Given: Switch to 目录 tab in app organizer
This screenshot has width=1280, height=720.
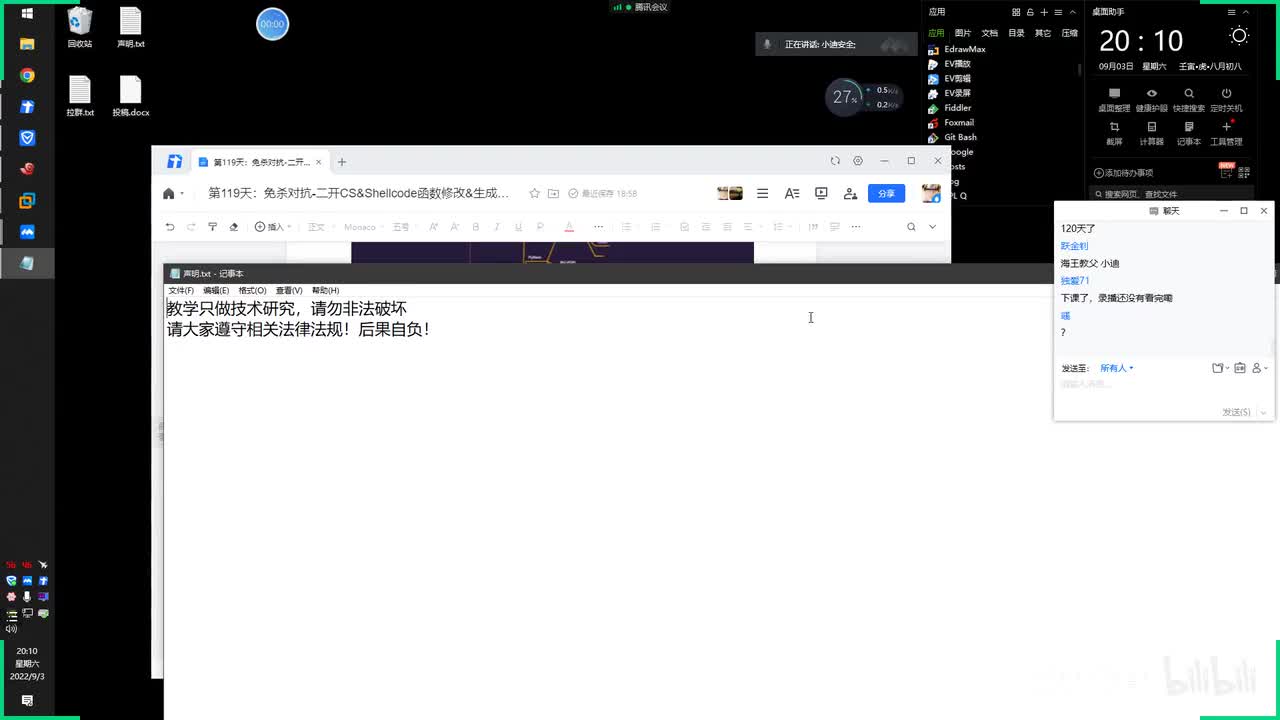Looking at the screenshot, I should 1016,33.
